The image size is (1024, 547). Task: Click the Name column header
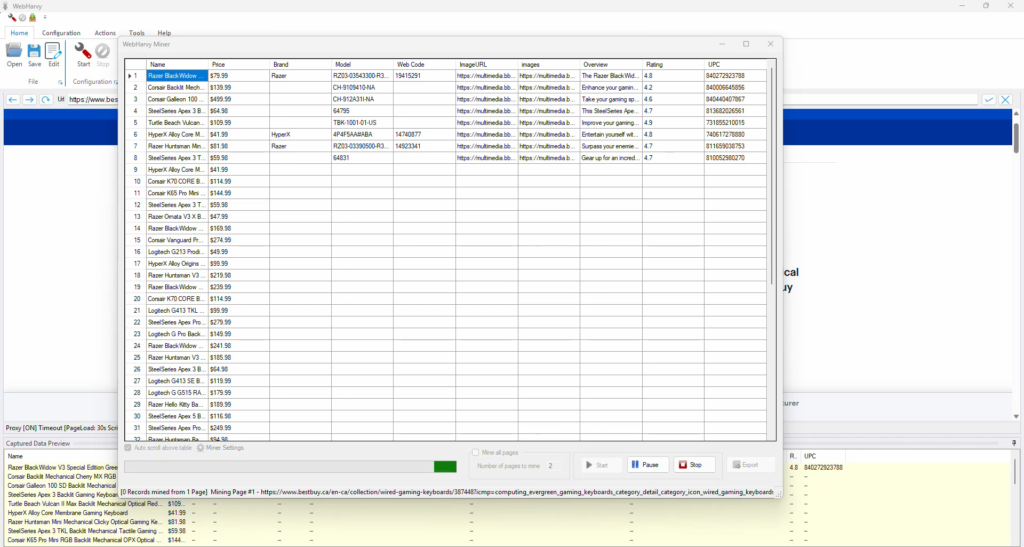click(178, 65)
